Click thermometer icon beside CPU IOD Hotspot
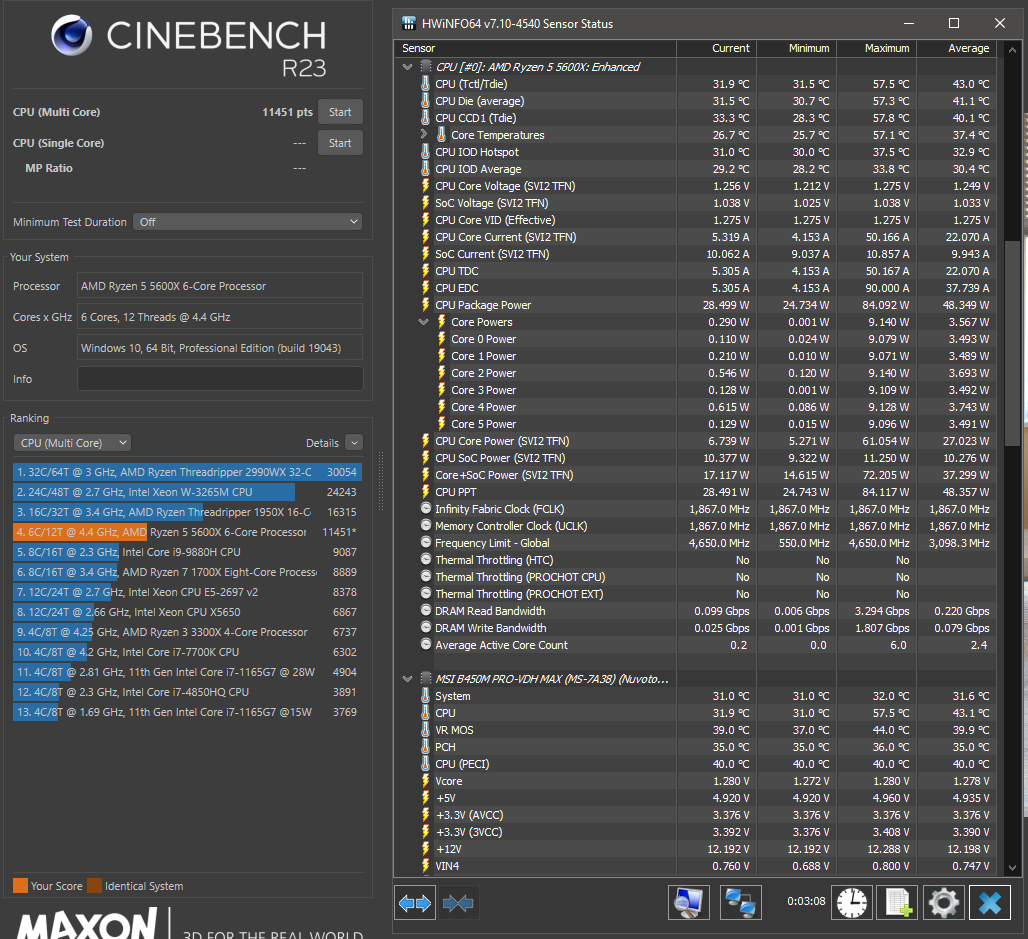The height and width of the screenshot is (939, 1028). click(x=425, y=151)
